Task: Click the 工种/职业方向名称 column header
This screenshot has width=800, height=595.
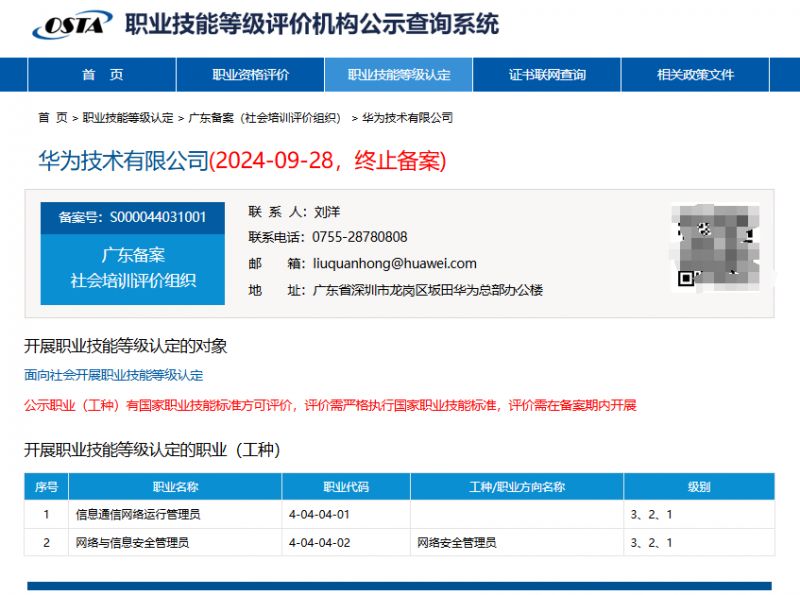Action: (x=517, y=486)
